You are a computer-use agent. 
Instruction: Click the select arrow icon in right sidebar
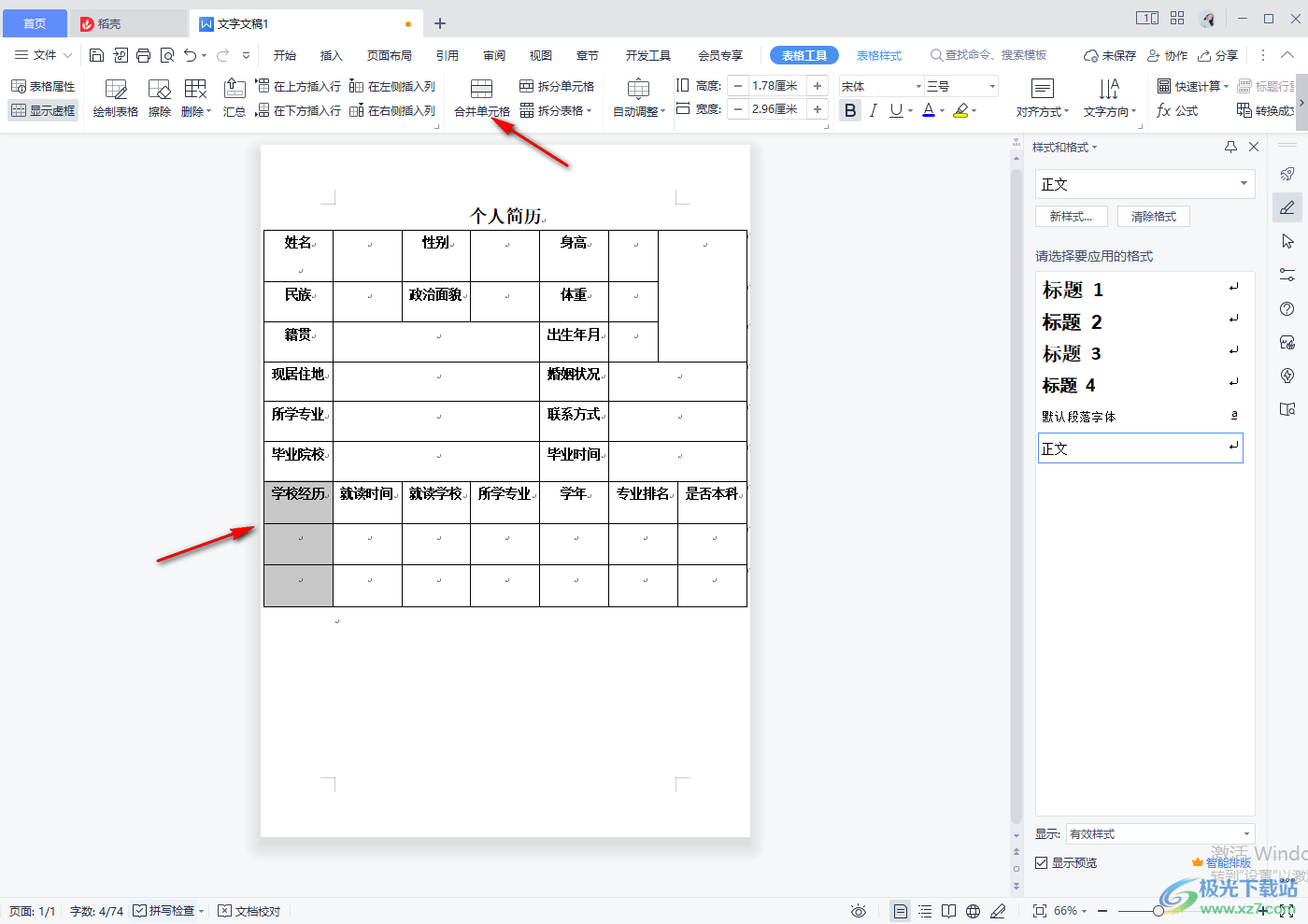tap(1287, 241)
